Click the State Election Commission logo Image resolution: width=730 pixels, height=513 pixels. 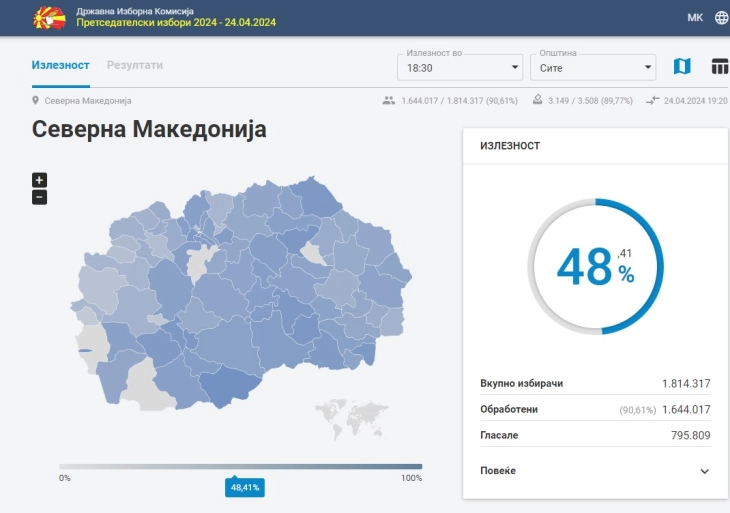[x=49, y=17]
